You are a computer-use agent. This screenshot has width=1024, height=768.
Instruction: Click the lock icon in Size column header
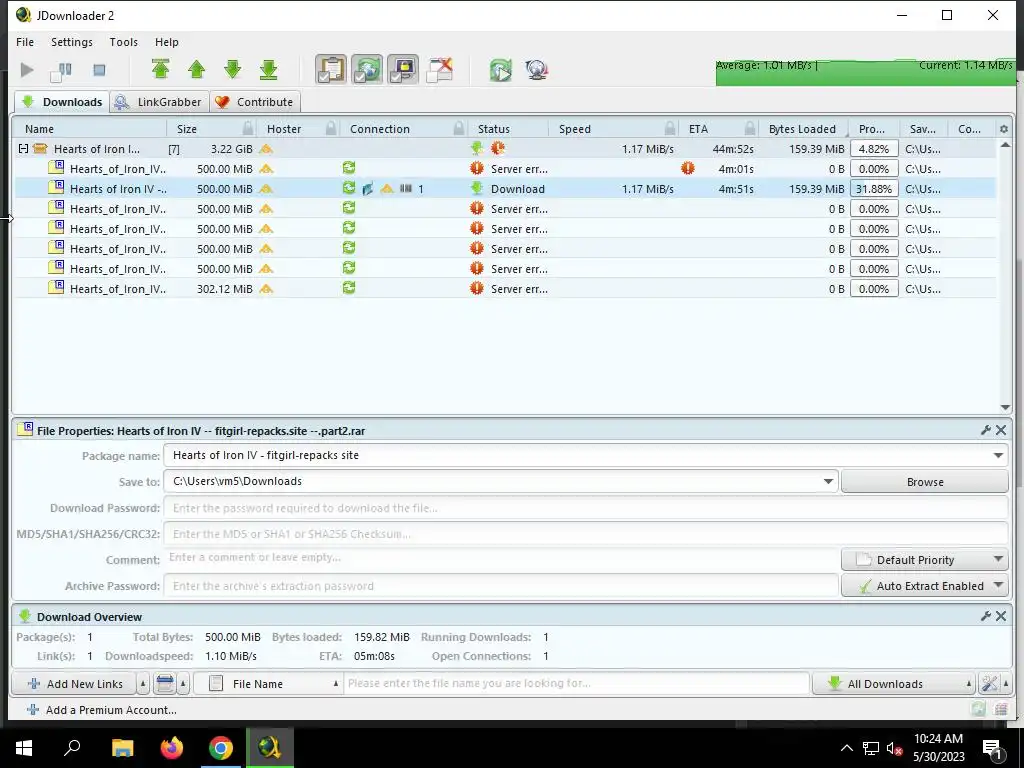click(x=248, y=129)
